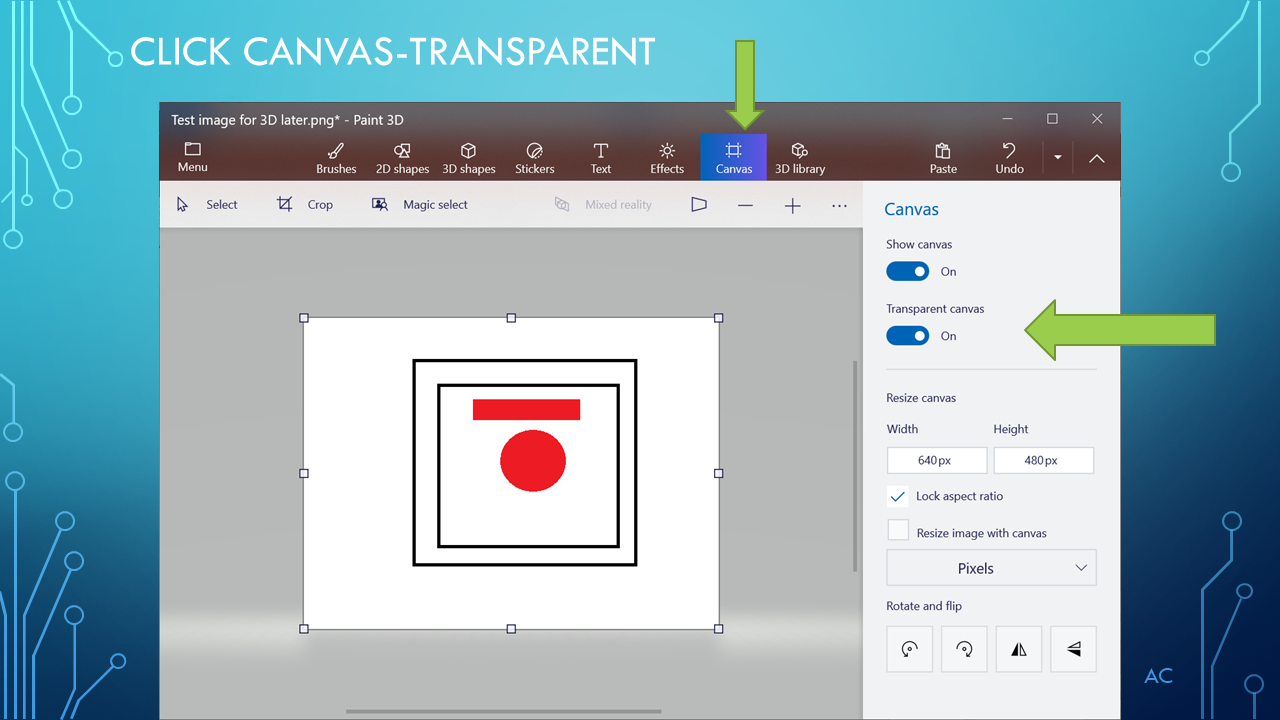Expand the Undo history arrow
Viewport: 1280px width, 720px height.
pos(1057,157)
